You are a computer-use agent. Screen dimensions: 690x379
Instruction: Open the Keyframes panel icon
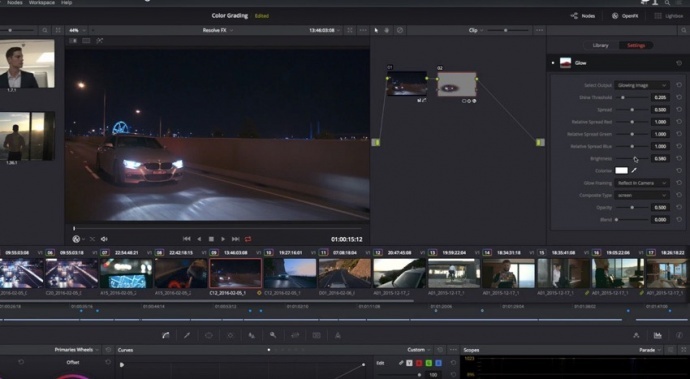(636, 335)
